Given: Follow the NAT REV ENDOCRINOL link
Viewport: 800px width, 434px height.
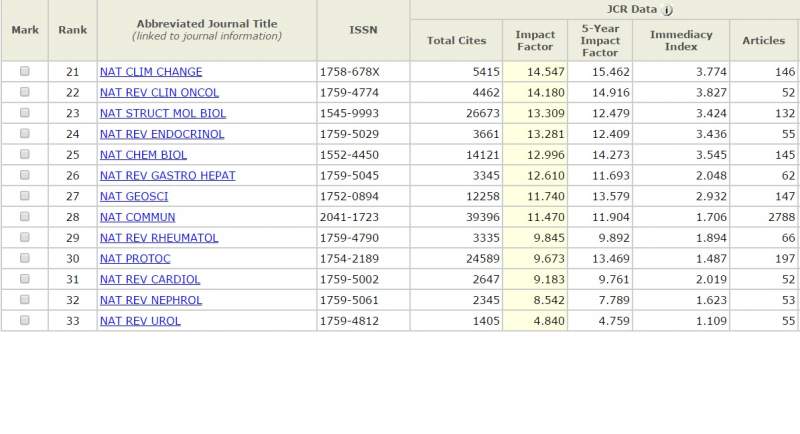Looking at the screenshot, I should pos(162,134).
